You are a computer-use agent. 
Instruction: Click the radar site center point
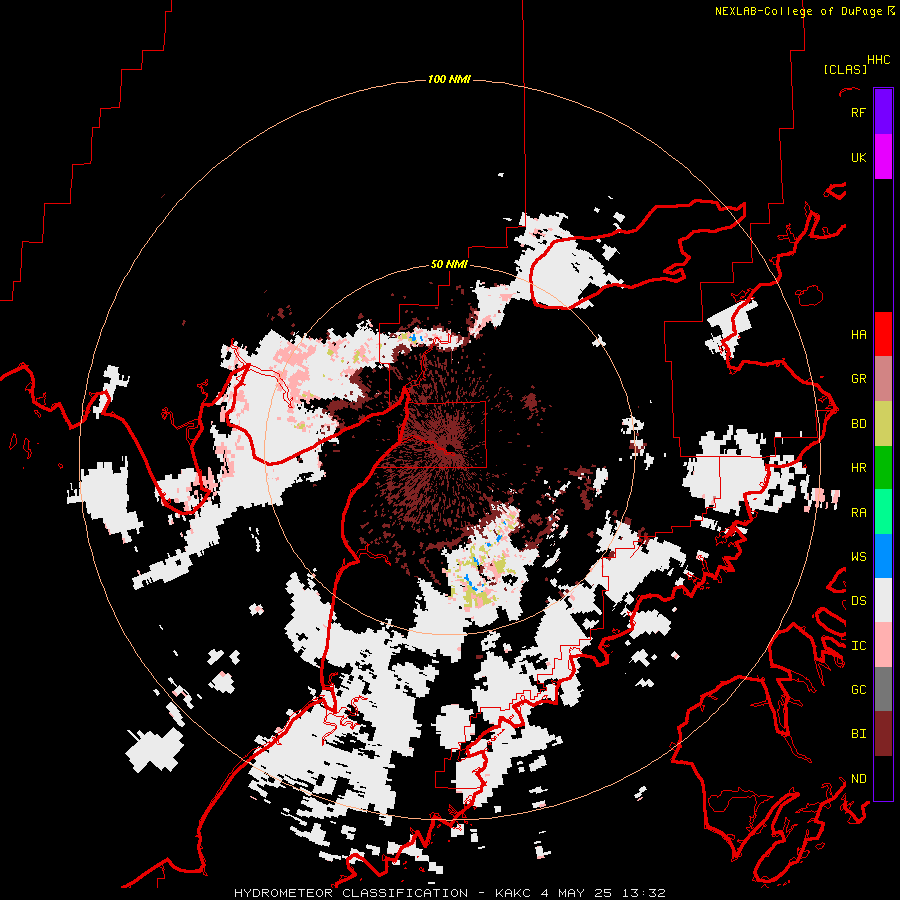click(451, 448)
